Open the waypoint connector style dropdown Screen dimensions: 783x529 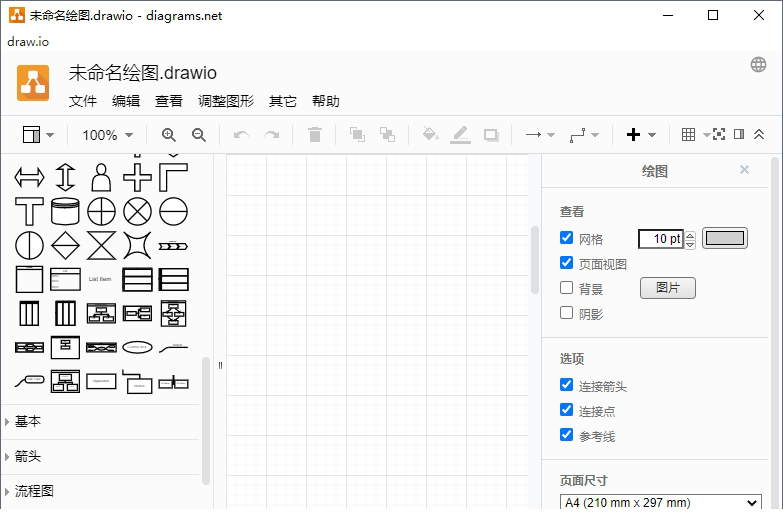[584, 135]
